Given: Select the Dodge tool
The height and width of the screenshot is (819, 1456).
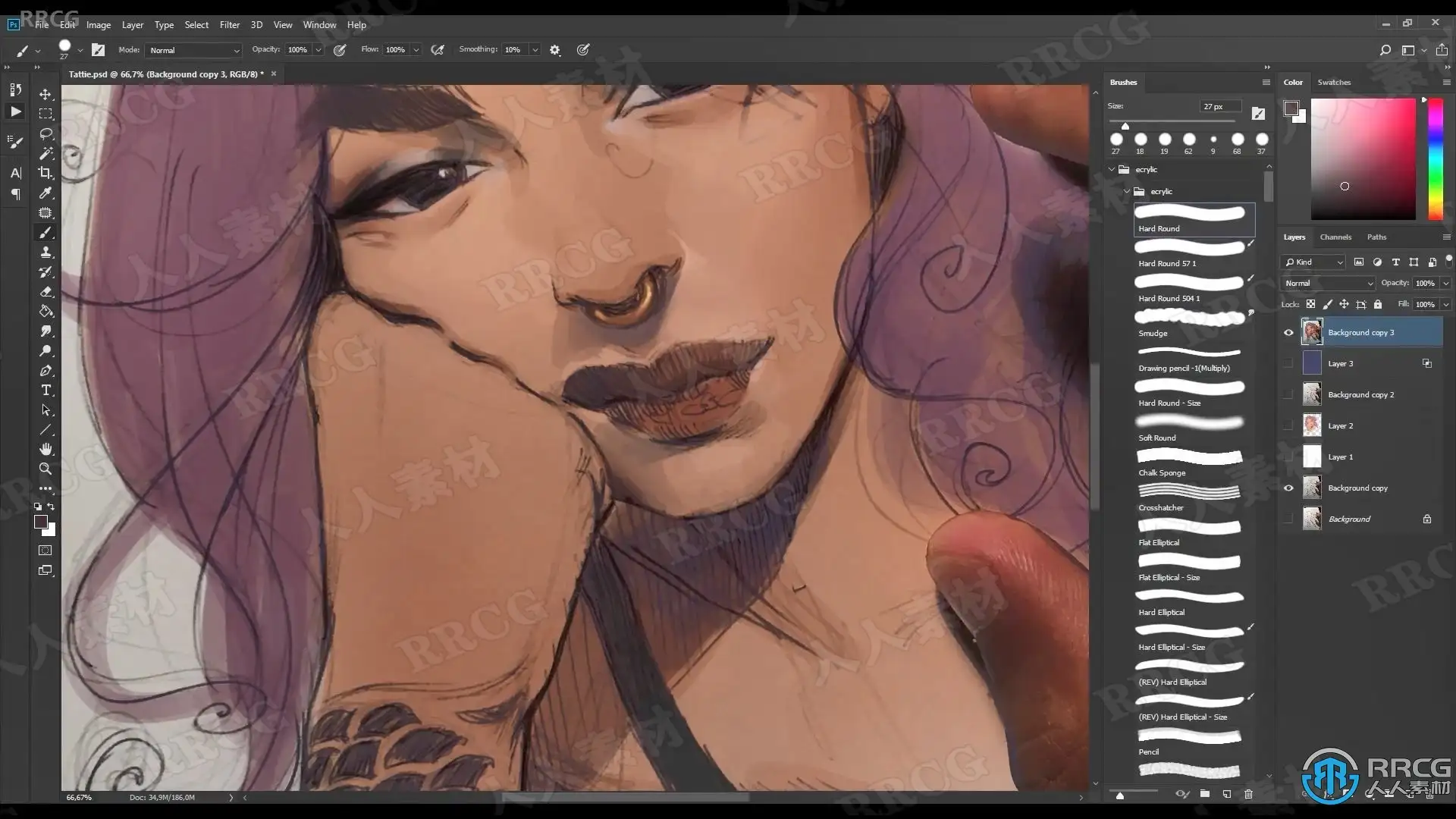Looking at the screenshot, I should coord(45,351).
